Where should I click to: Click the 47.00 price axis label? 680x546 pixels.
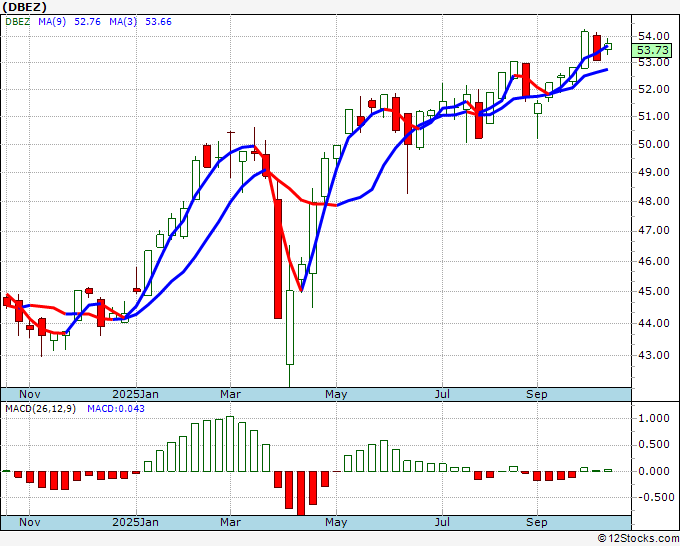(654, 231)
